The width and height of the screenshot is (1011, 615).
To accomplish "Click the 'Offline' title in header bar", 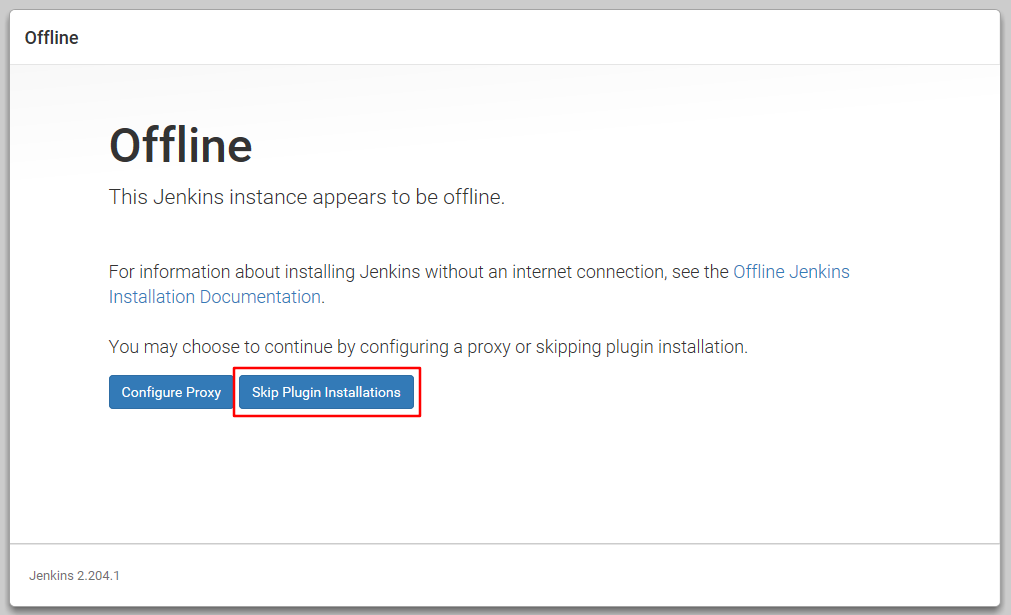I will click(x=52, y=38).
